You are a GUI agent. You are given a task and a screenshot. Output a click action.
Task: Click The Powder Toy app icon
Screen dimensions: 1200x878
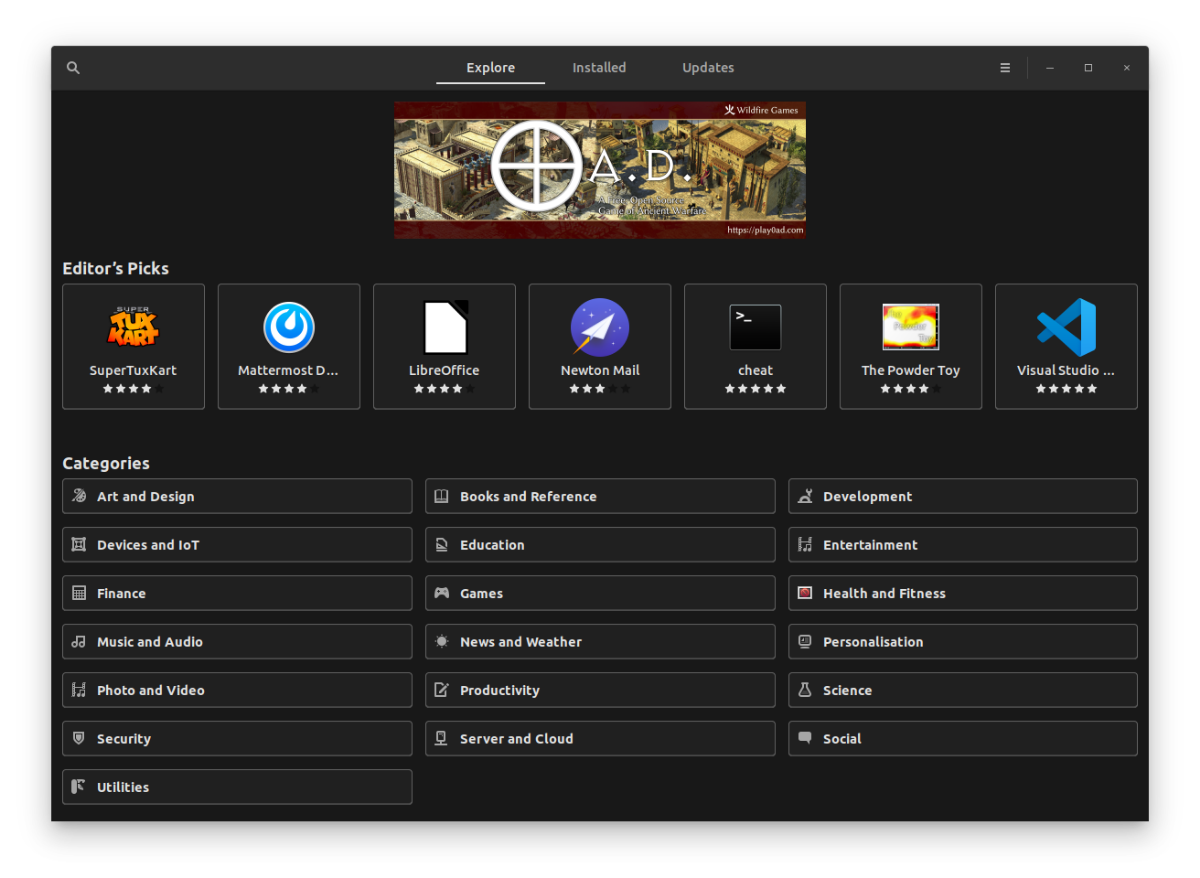click(x=911, y=327)
